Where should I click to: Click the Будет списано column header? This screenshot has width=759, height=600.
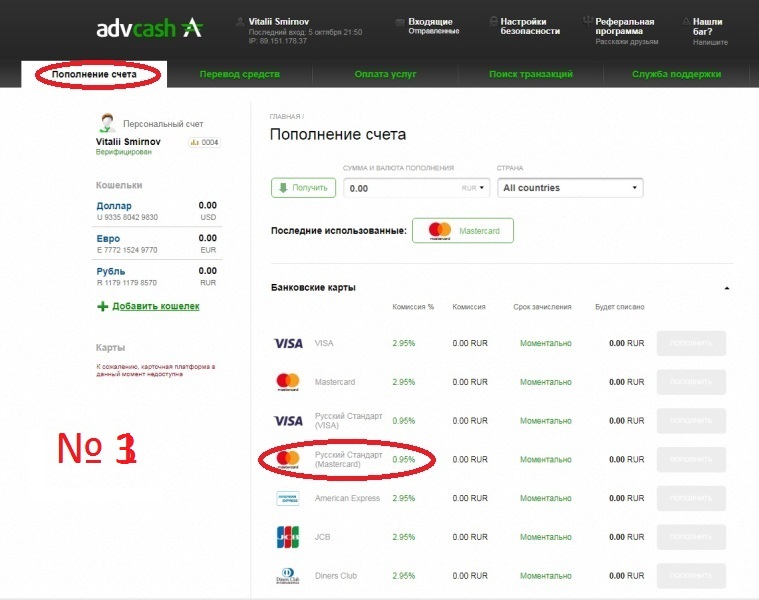[x=620, y=307]
